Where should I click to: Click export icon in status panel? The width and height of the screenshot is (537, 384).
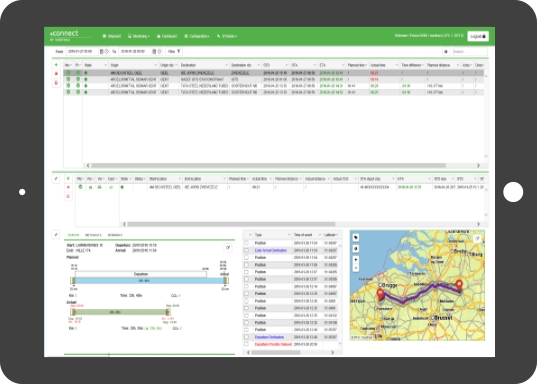[x=228, y=248]
